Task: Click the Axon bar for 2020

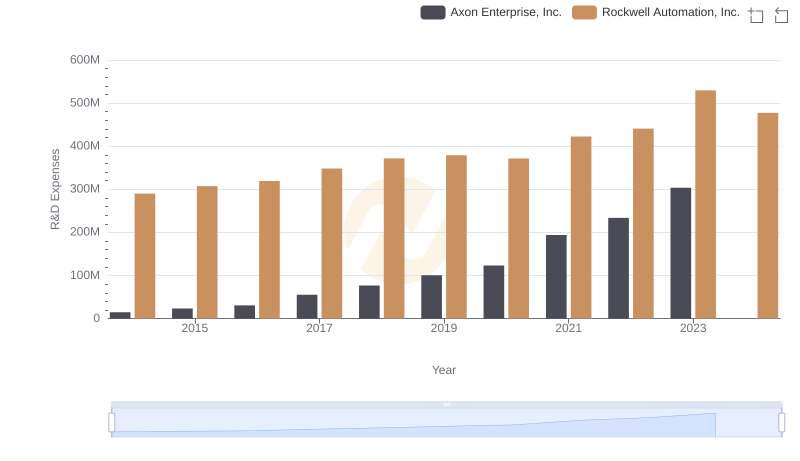Action: pyautogui.click(x=494, y=292)
